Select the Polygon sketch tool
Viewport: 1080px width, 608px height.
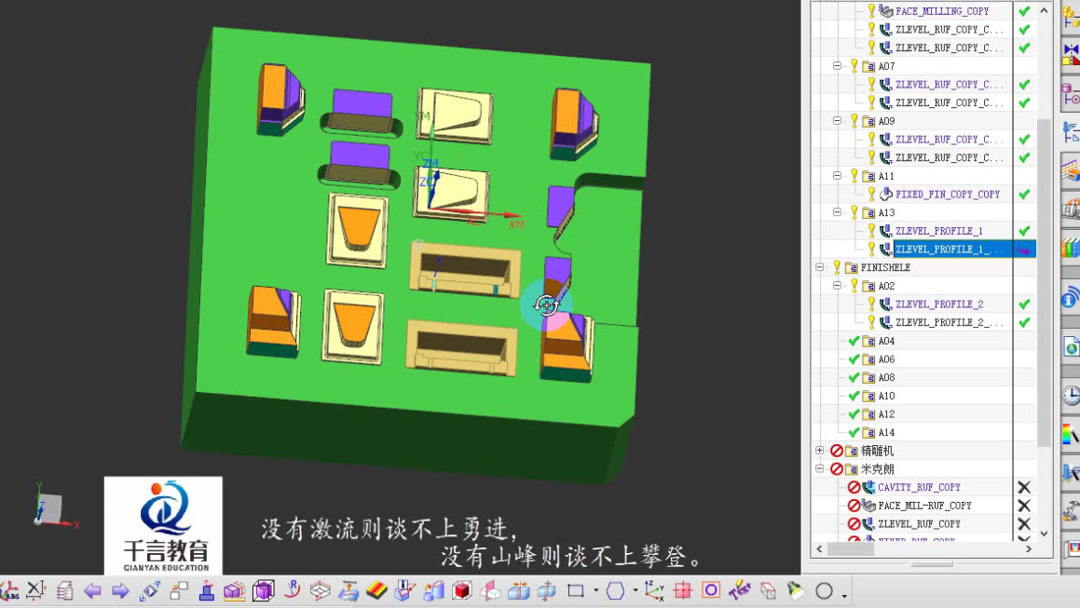coord(615,591)
